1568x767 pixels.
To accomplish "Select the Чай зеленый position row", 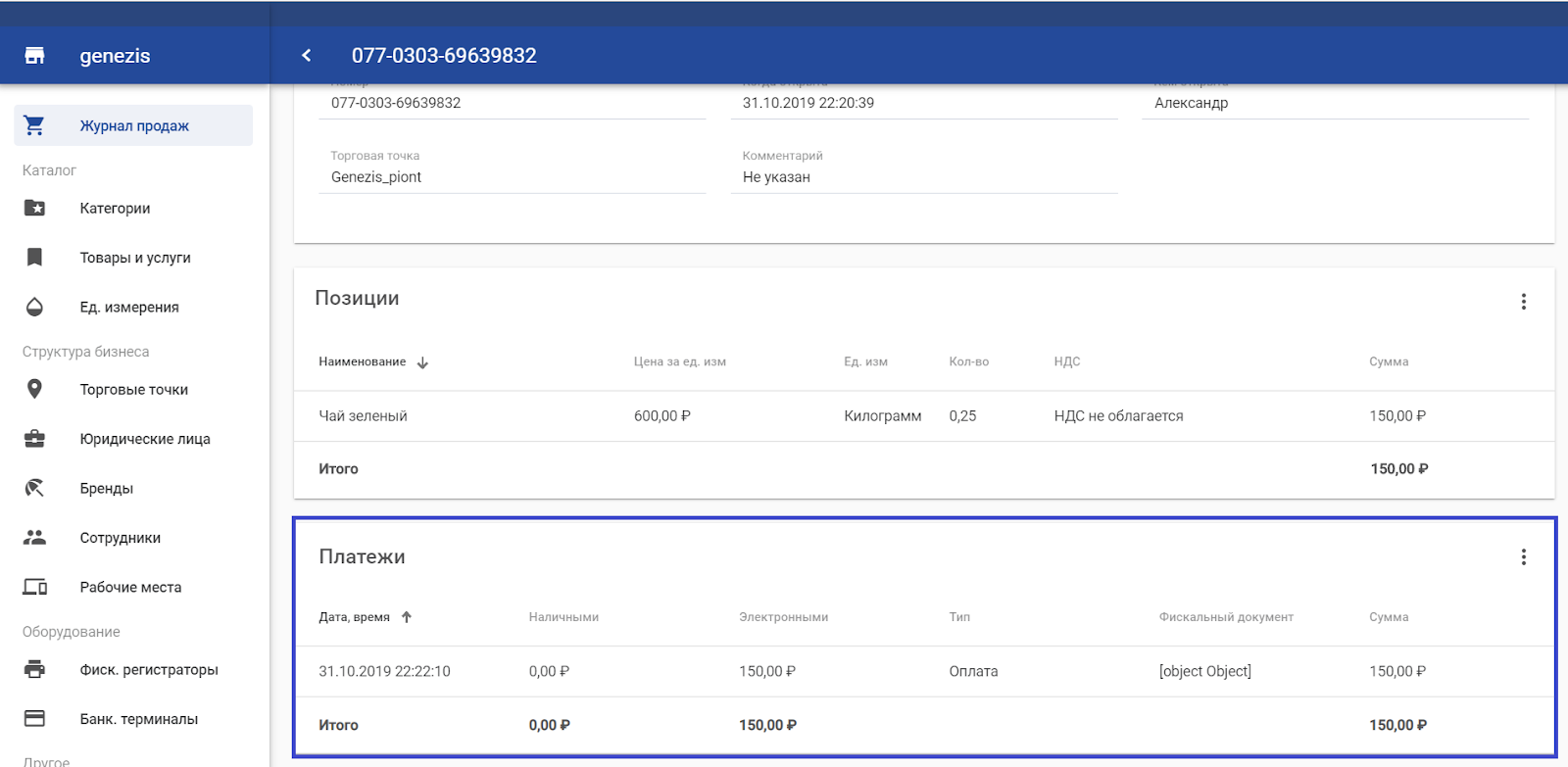I will 363,416.
